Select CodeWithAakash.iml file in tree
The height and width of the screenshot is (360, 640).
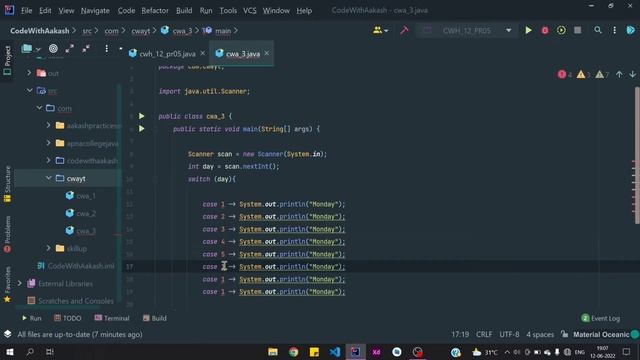coord(76,266)
